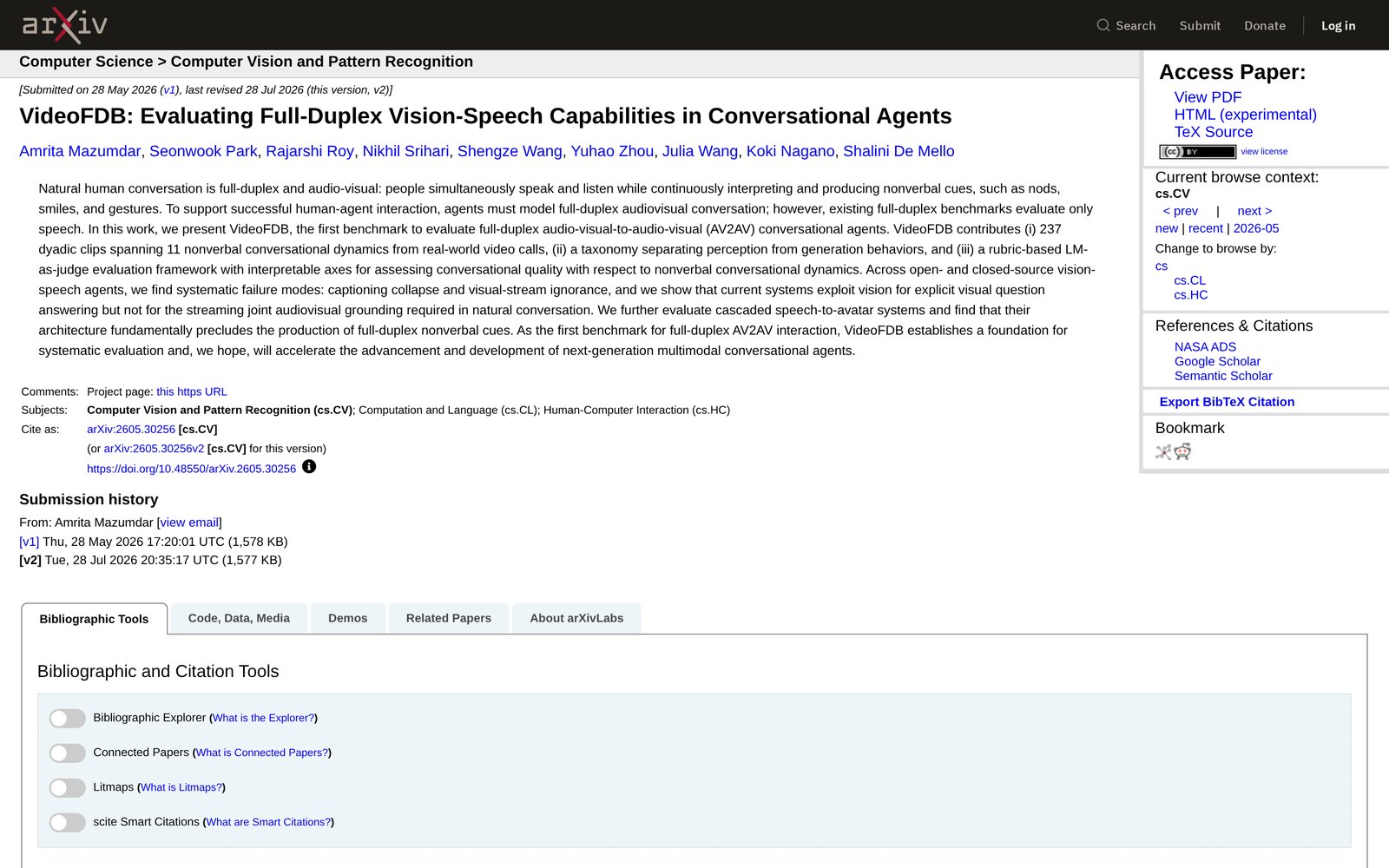Click the view email link
The height and width of the screenshot is (868, 1389).
click(x=189, y=523)
